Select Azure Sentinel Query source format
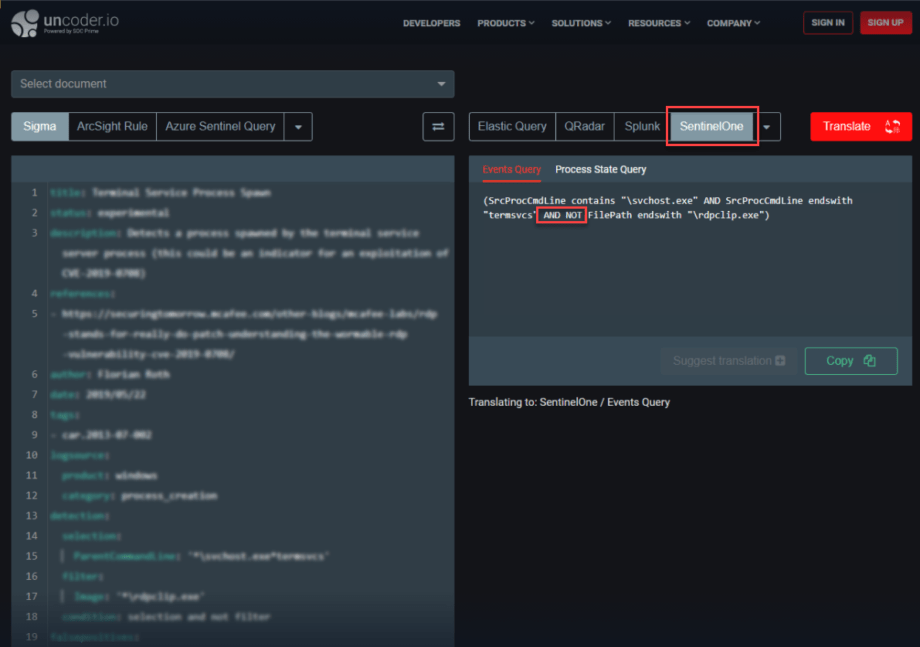 pyautogui.click(x=220, y=127)
